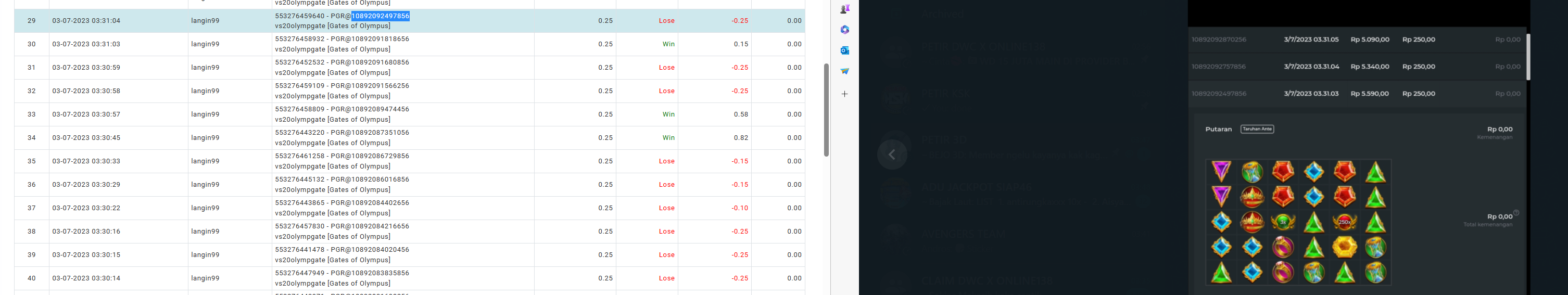Click Lose result in row 31
Viewport: 1568px width, 295px height.
[x=666, y=68]
